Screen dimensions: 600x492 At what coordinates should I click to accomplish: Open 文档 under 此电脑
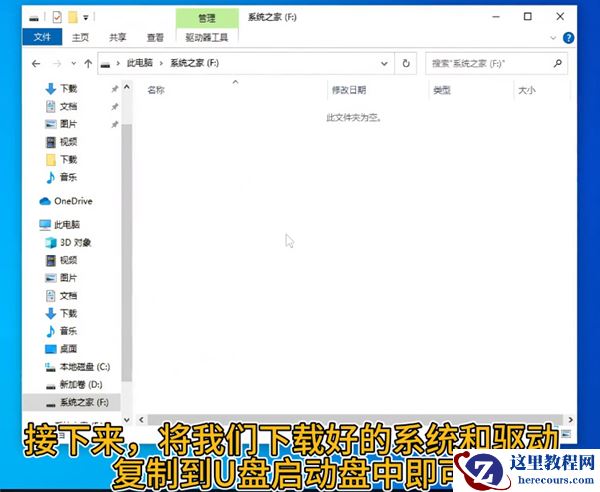click(x=69, y=295)
